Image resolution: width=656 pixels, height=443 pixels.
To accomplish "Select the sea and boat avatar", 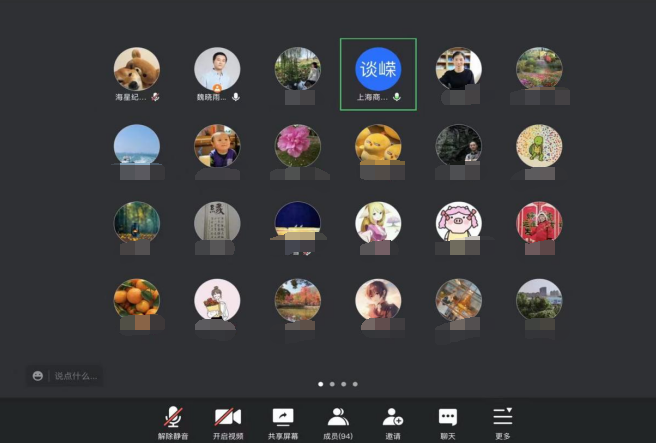I will [137, 144].
